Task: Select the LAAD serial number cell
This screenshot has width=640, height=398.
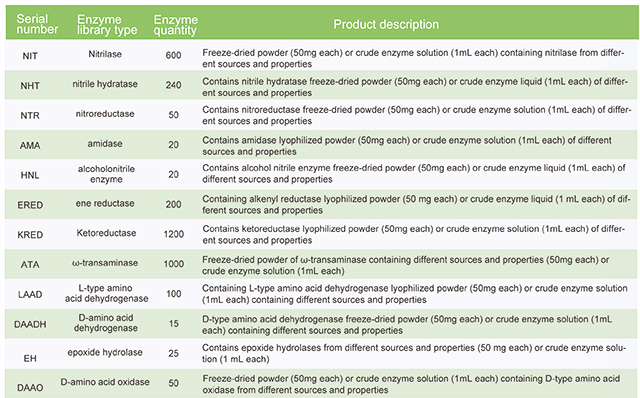Action: pos(30,294)
